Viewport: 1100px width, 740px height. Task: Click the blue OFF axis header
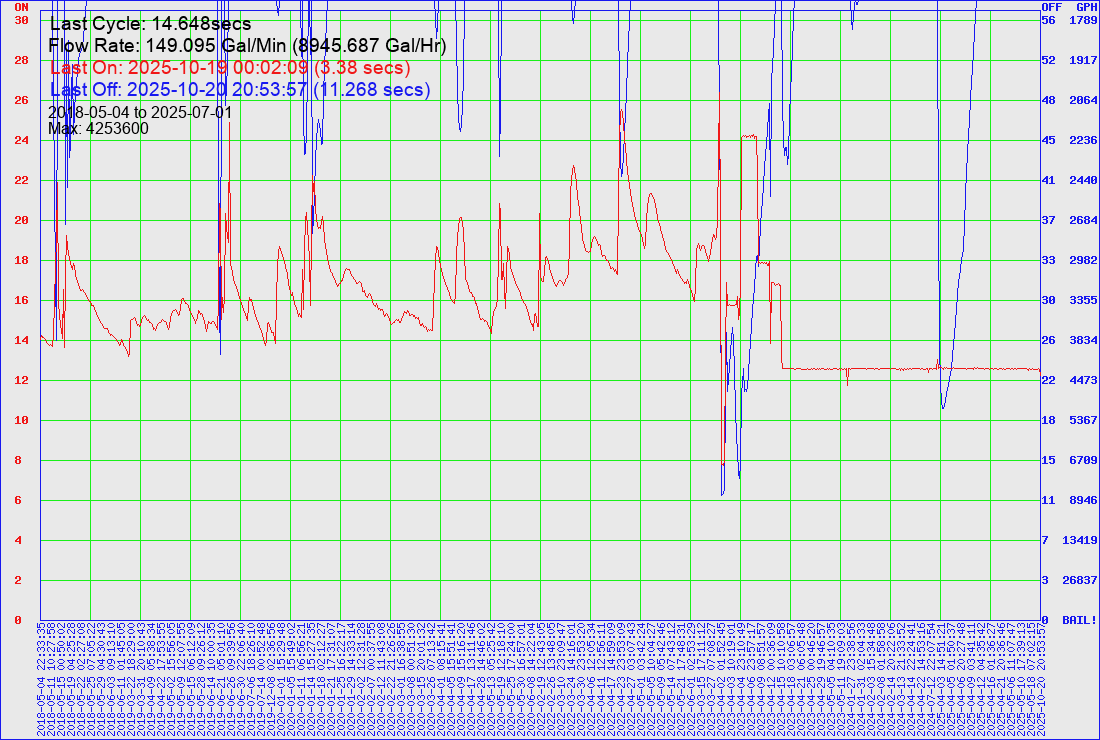pyautogui.click(x=1051, y=6)
